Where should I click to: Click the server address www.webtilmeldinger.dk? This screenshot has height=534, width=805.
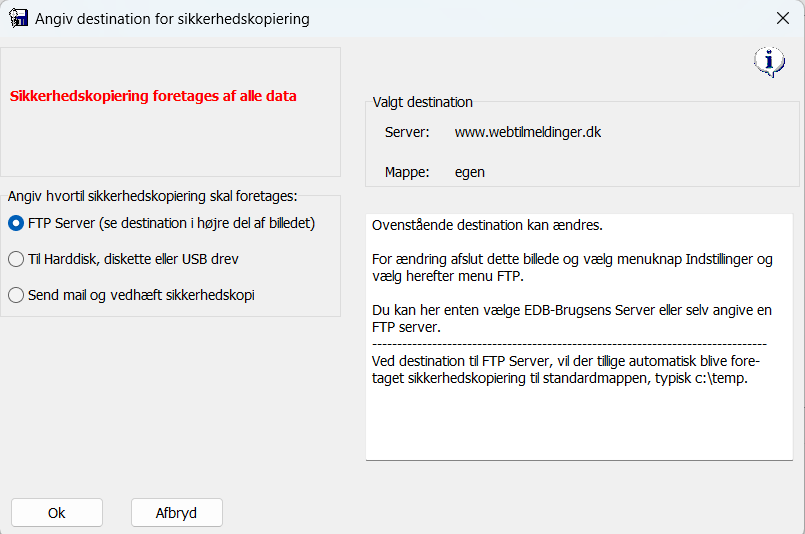tap(528, 132)
